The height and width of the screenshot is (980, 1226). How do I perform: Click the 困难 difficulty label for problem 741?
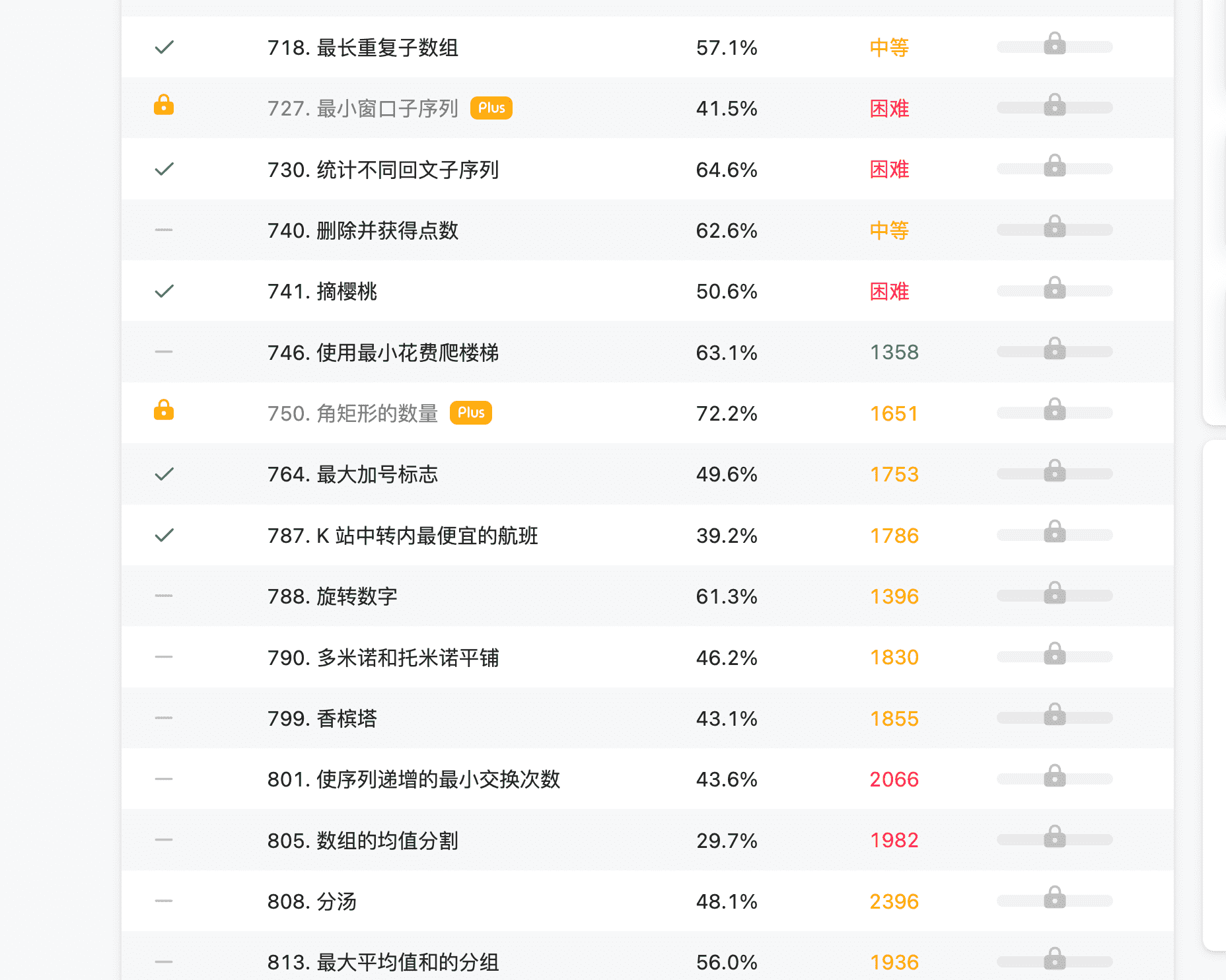click(x=889, y=291)
